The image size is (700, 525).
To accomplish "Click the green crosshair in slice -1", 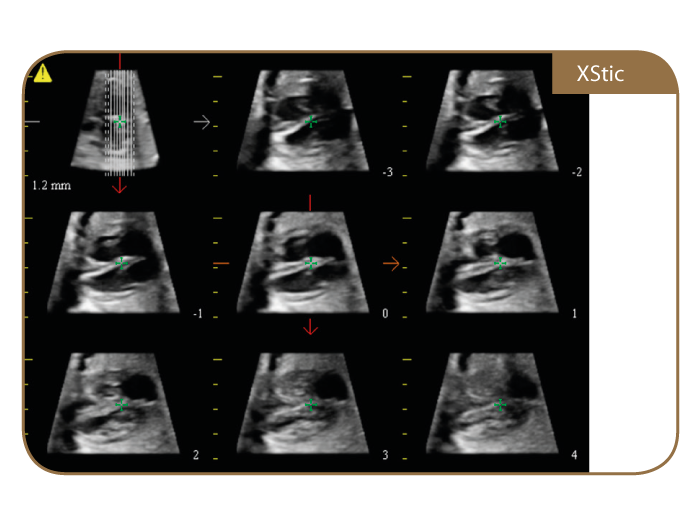I will (x=121, y=263).
